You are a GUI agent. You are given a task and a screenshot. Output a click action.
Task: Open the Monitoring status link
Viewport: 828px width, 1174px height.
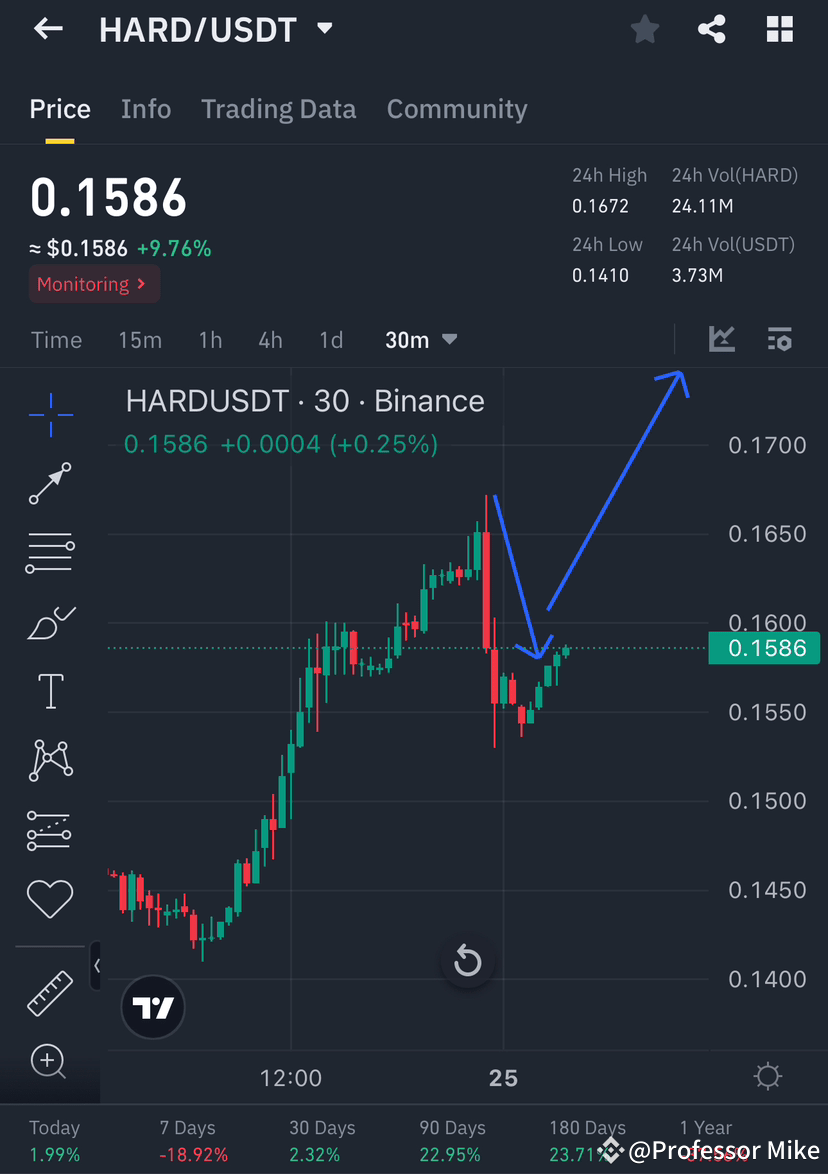pyautogui.click(x=94, y=284)
